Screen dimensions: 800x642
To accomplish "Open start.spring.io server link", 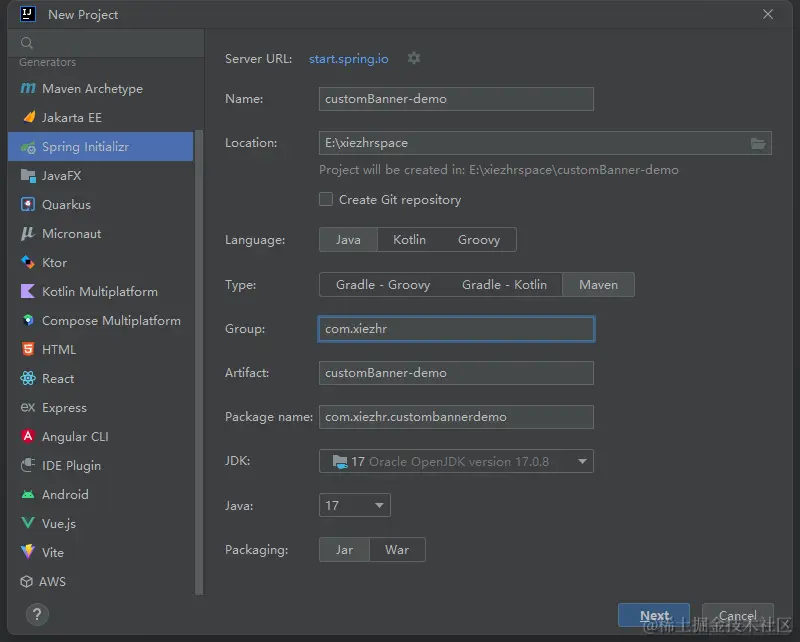I will (348, 59).
